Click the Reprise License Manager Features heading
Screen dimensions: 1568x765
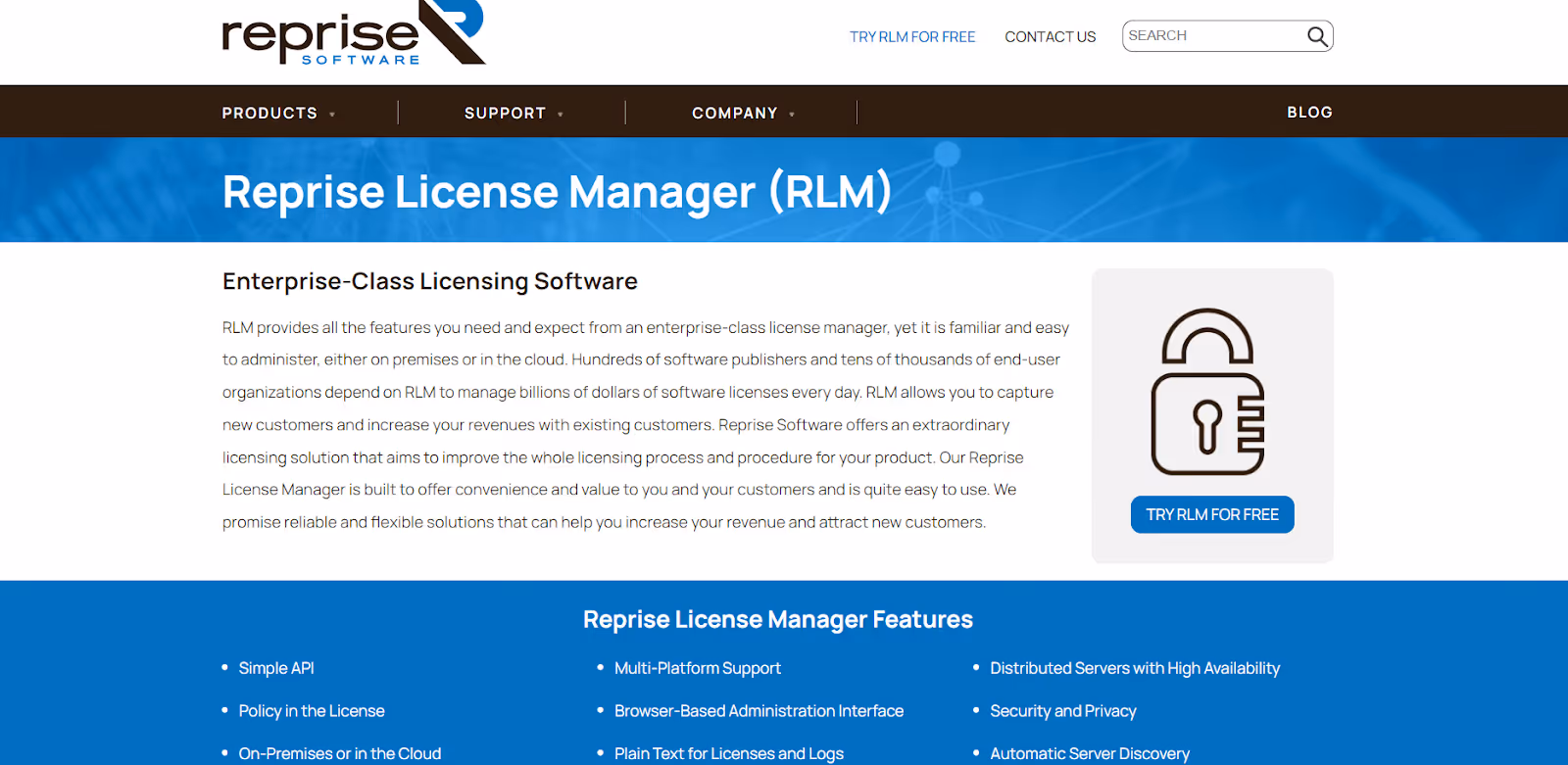778,619
